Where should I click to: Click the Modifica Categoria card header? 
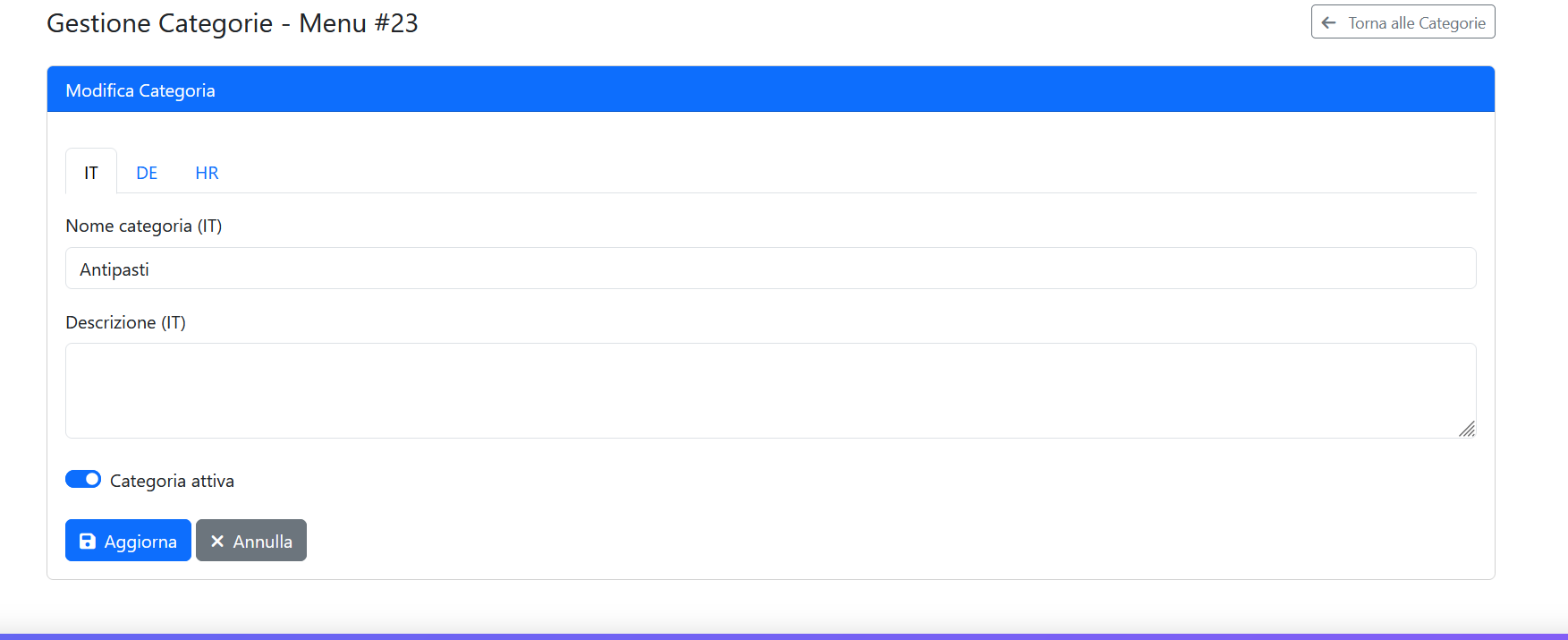(x=769, y=90)
